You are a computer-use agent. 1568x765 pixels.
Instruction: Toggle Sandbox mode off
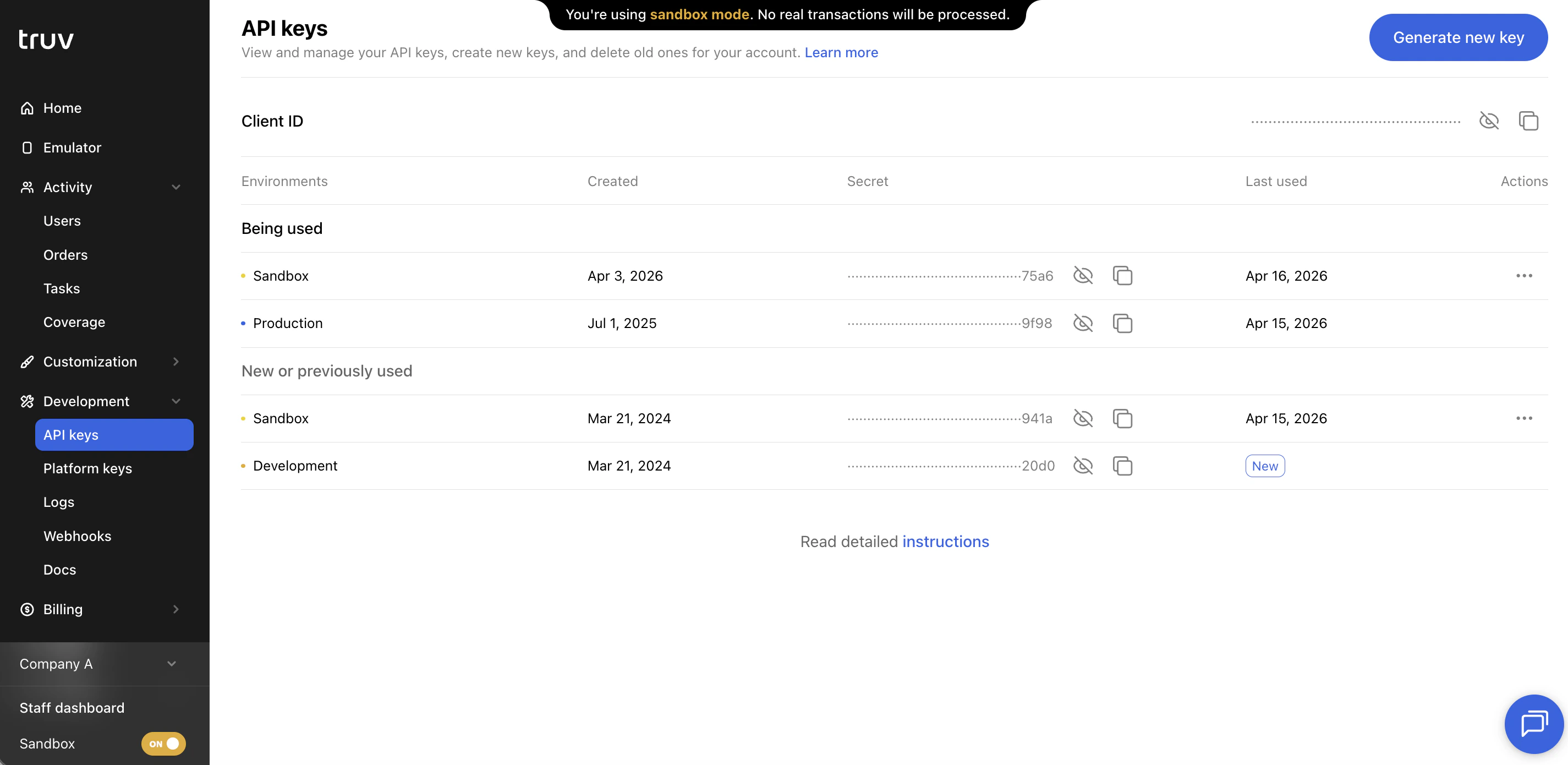[x=162, y=744]
